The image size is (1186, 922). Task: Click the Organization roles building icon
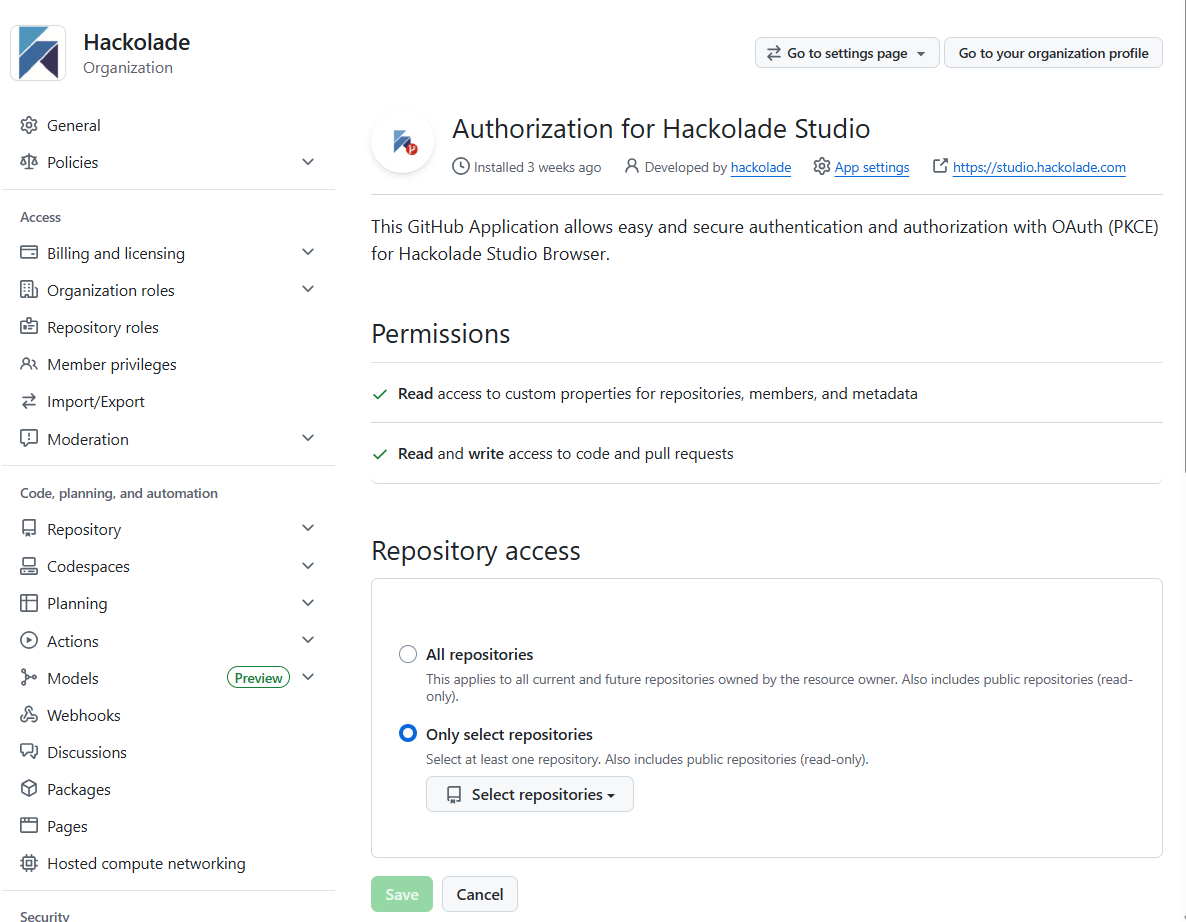29,290
